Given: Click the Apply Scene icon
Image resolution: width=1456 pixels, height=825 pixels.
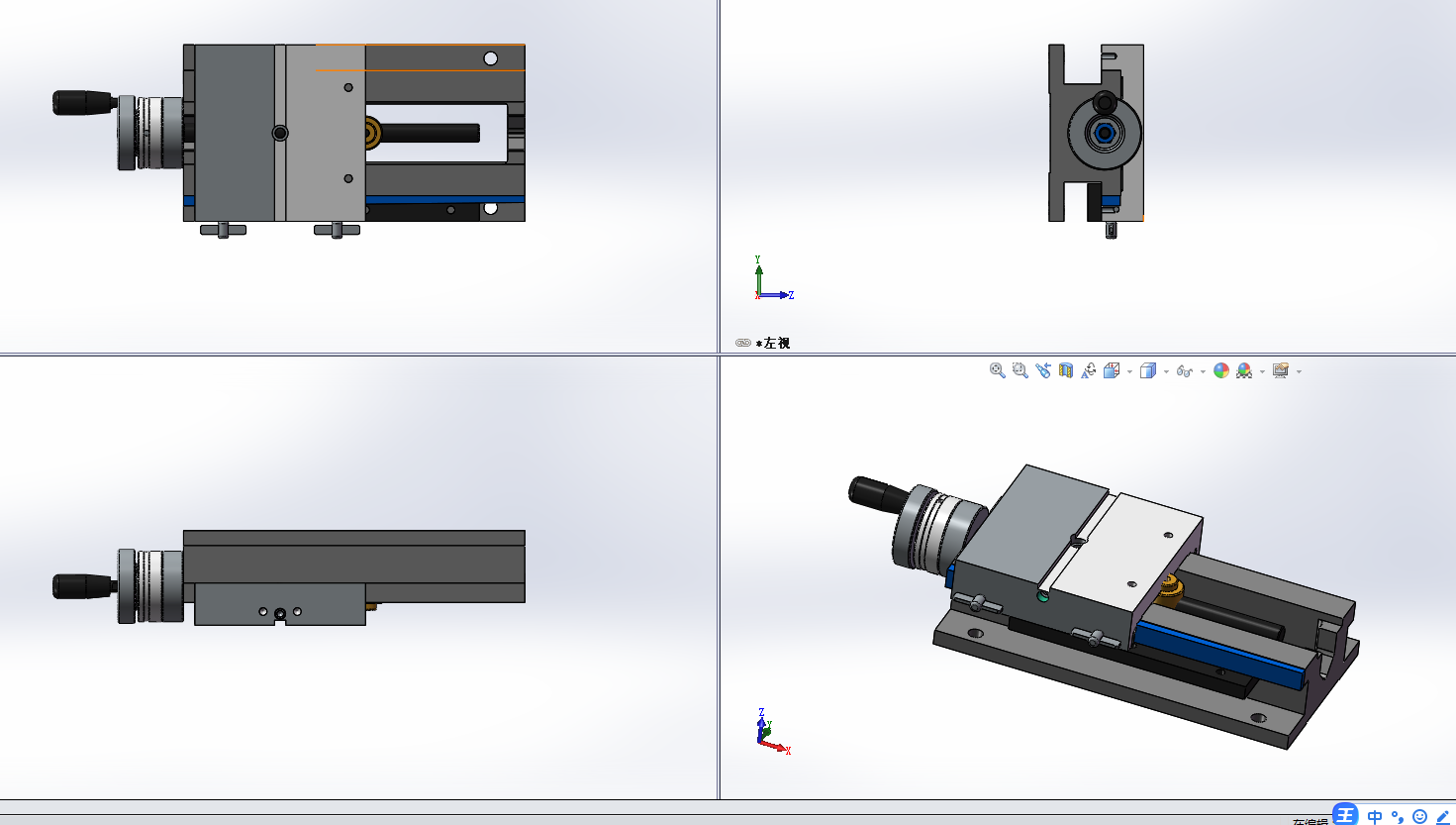Looking at the screenshot, I should [1244, 370].
